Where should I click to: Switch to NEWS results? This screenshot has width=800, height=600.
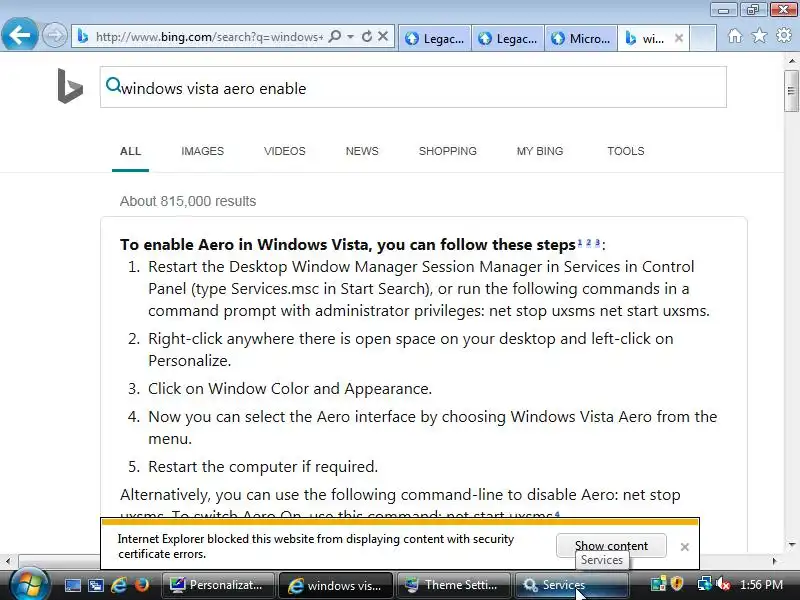pos(362,151)
